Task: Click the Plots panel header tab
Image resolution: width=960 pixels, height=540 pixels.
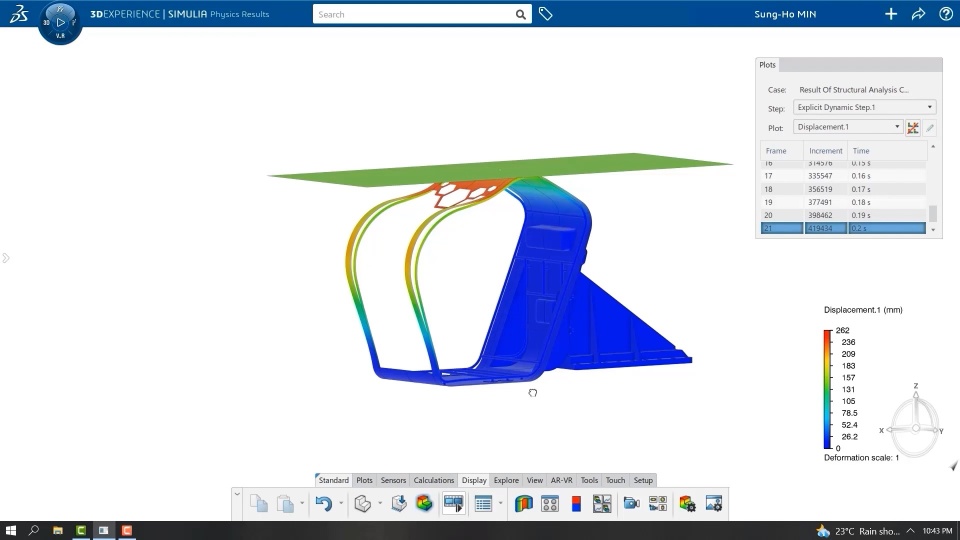Action: click(x=768, y=64)
